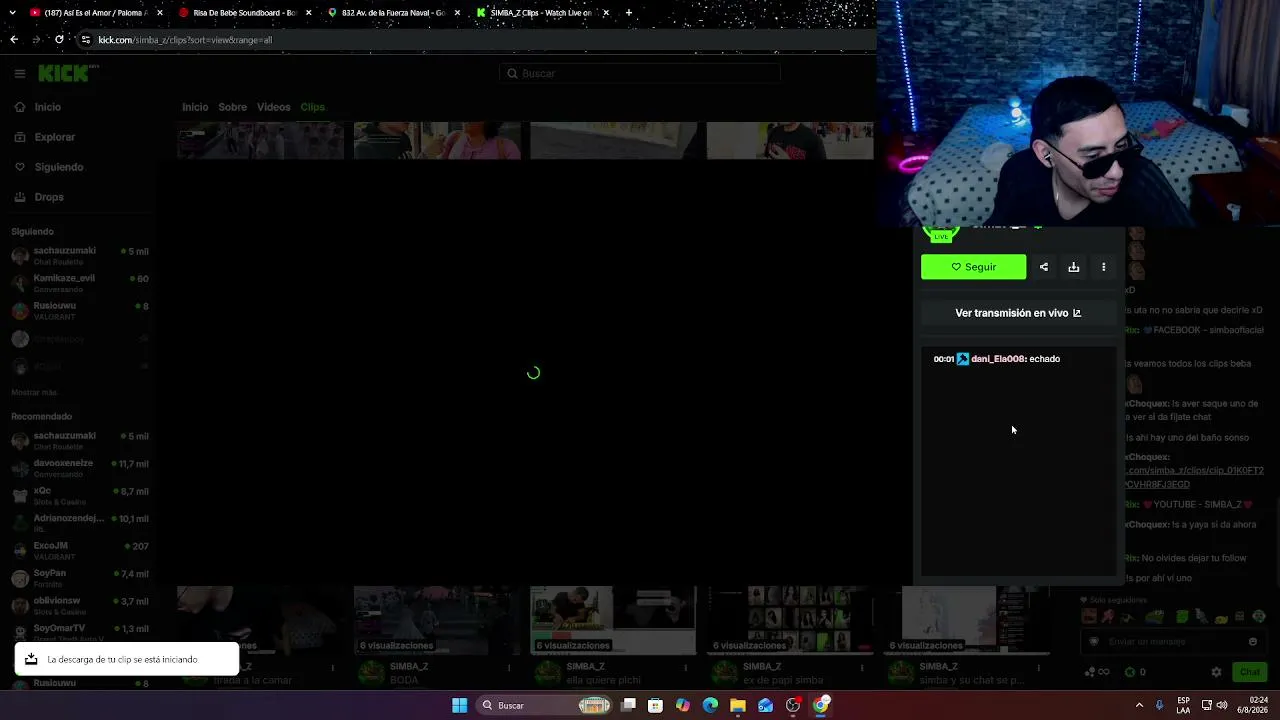Open File Explorer from the taskbar

[x=737, y=705]
